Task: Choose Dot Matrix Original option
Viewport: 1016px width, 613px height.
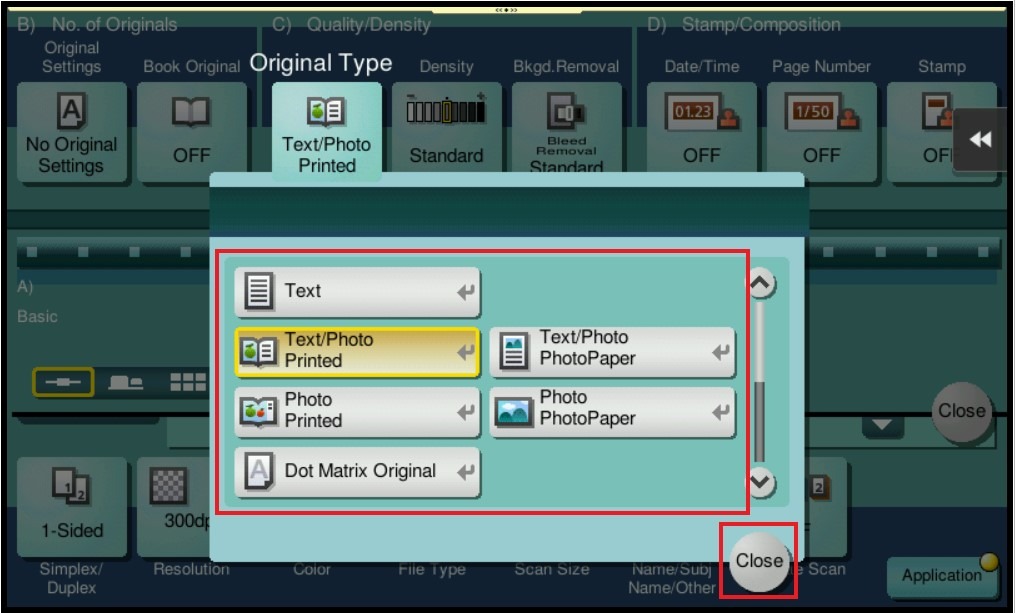Action: coord(357,472)
